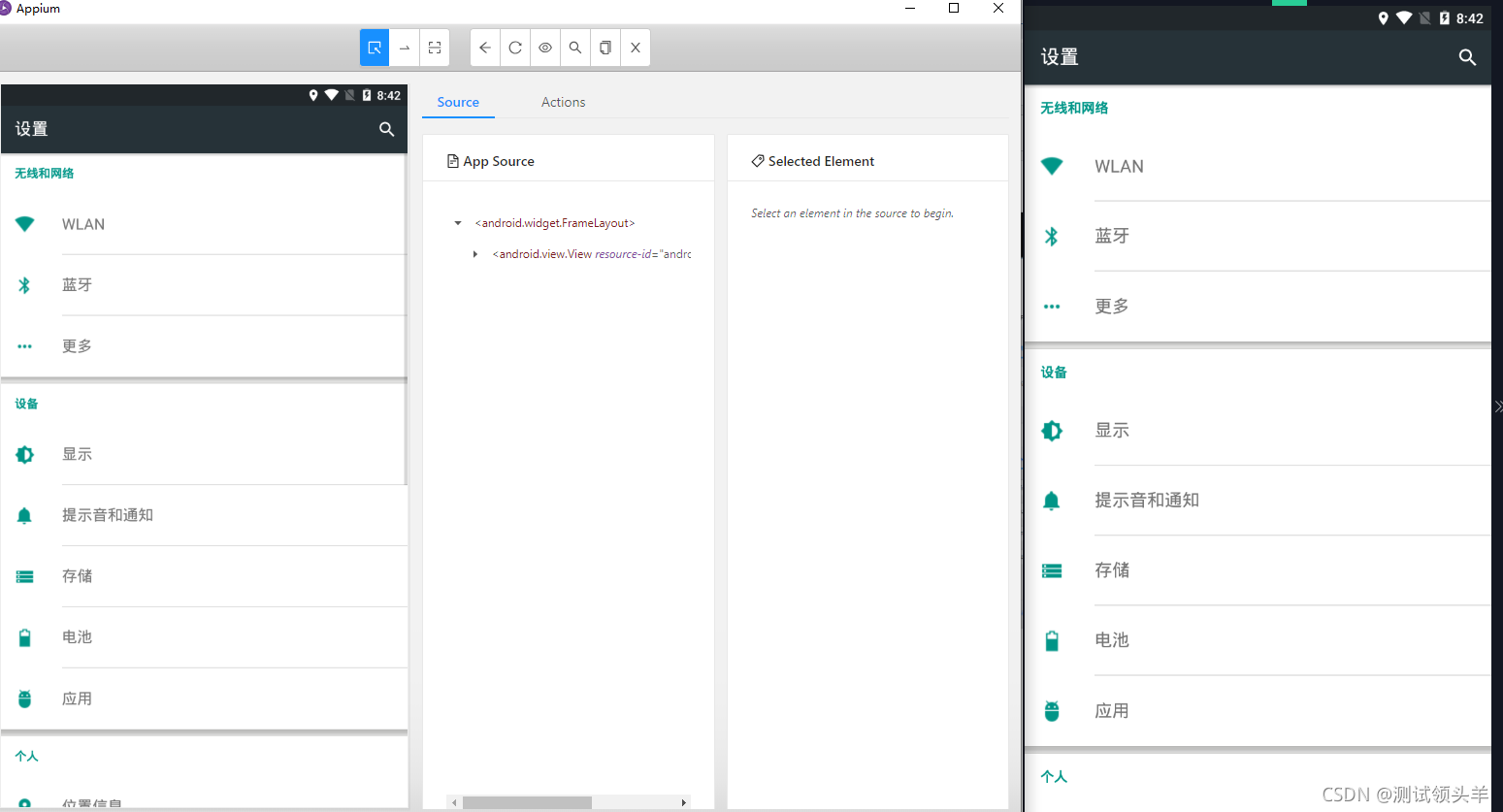Click Selected Element panel heading
The width and height of the screenshot is (1503, 812).
pyautogui.click(x=813, y=161)
